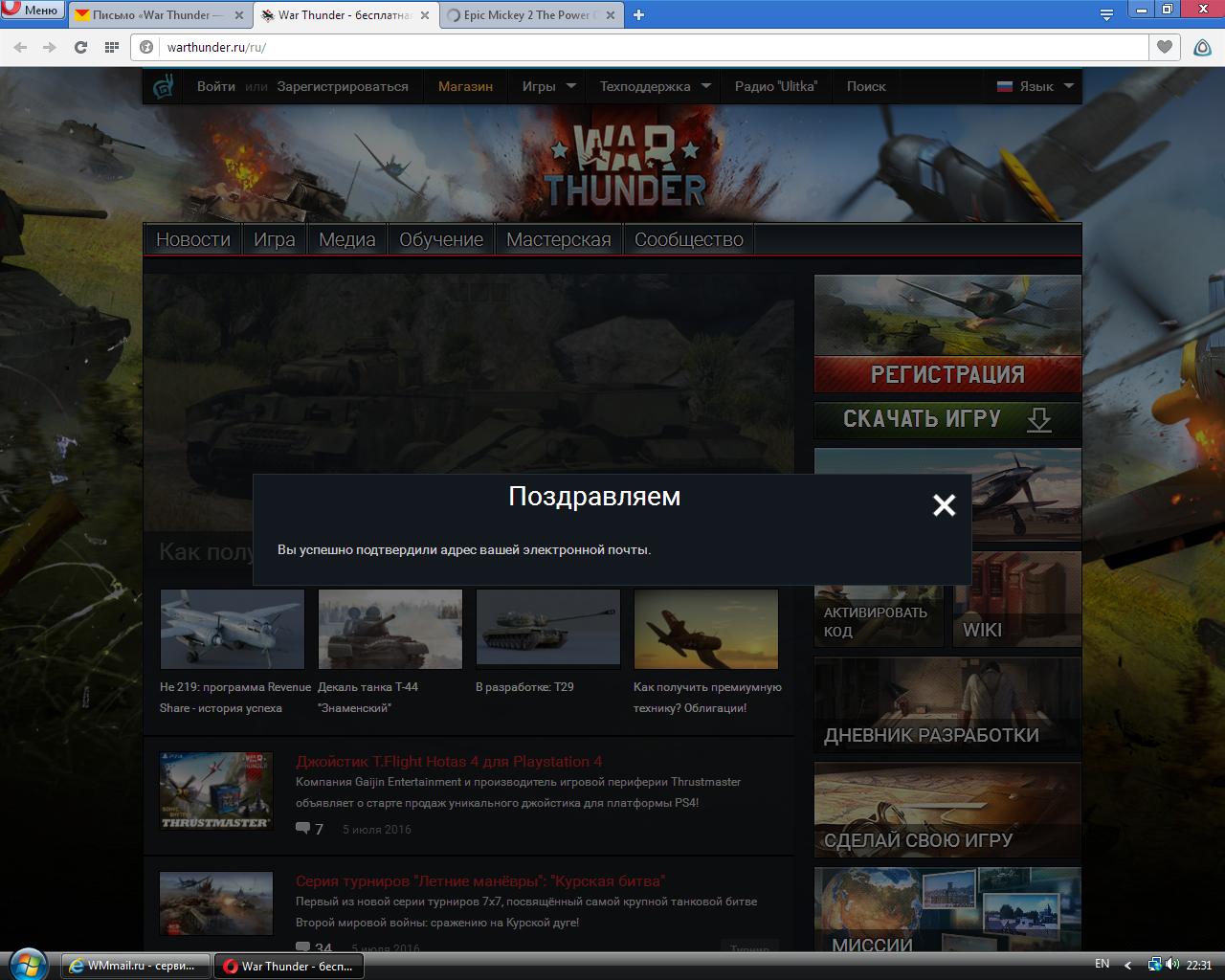Click the Поиск link
1225x980 pixels.
click(x=866, y=86)
